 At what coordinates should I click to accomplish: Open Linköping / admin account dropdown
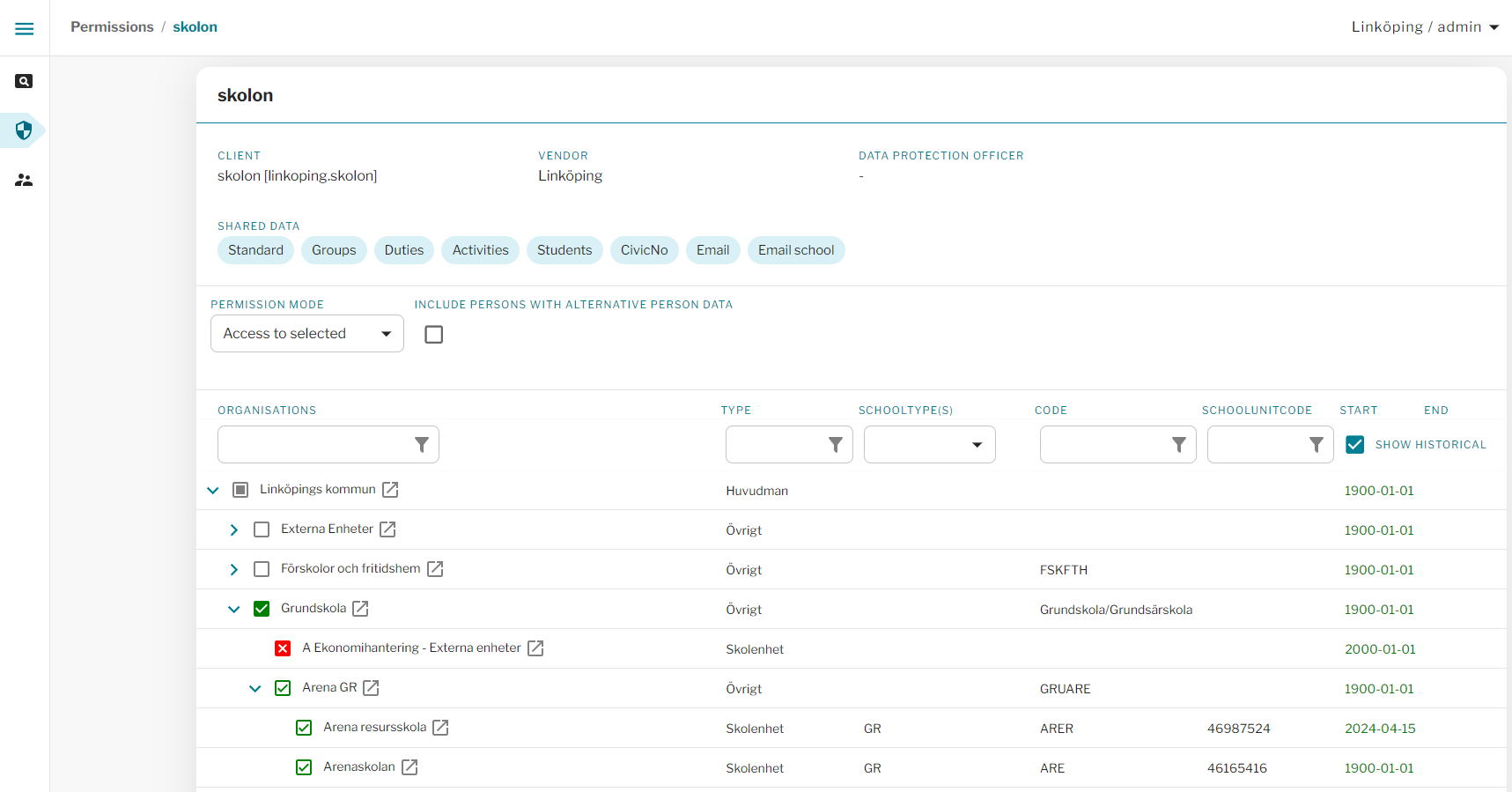click(x=1425, y=27)
